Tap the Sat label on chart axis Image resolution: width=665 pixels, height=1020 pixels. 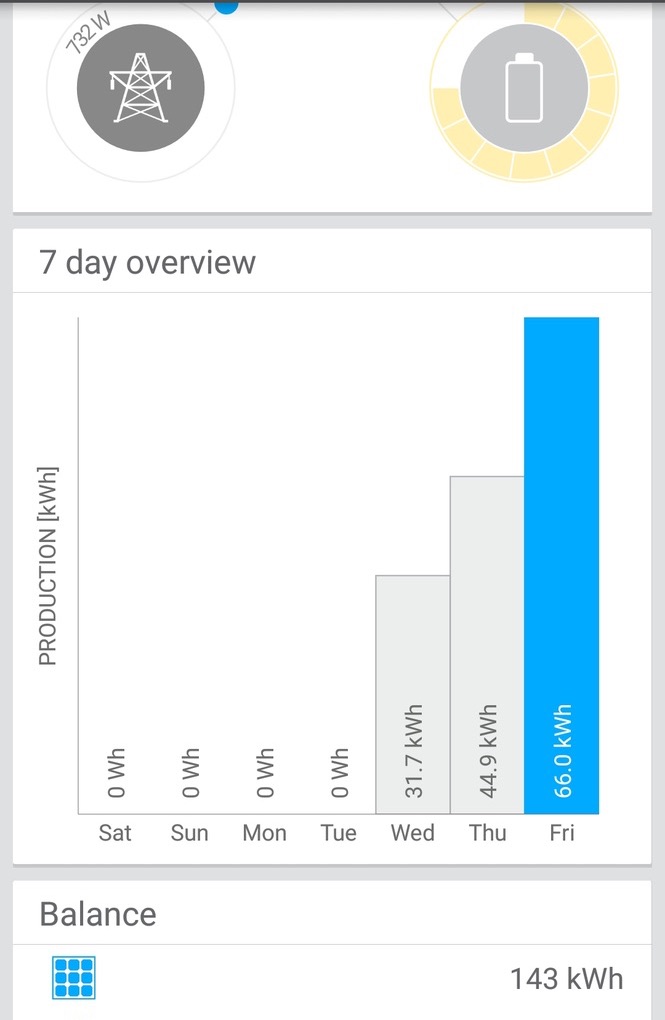115,833
